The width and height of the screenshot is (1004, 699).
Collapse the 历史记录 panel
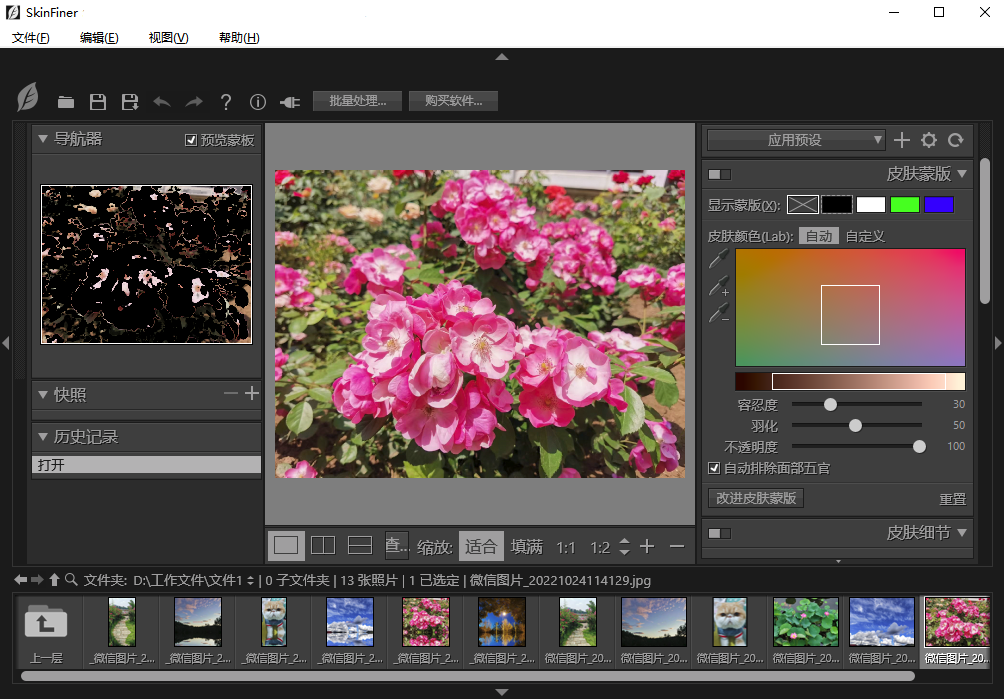[x=43, y=437]
